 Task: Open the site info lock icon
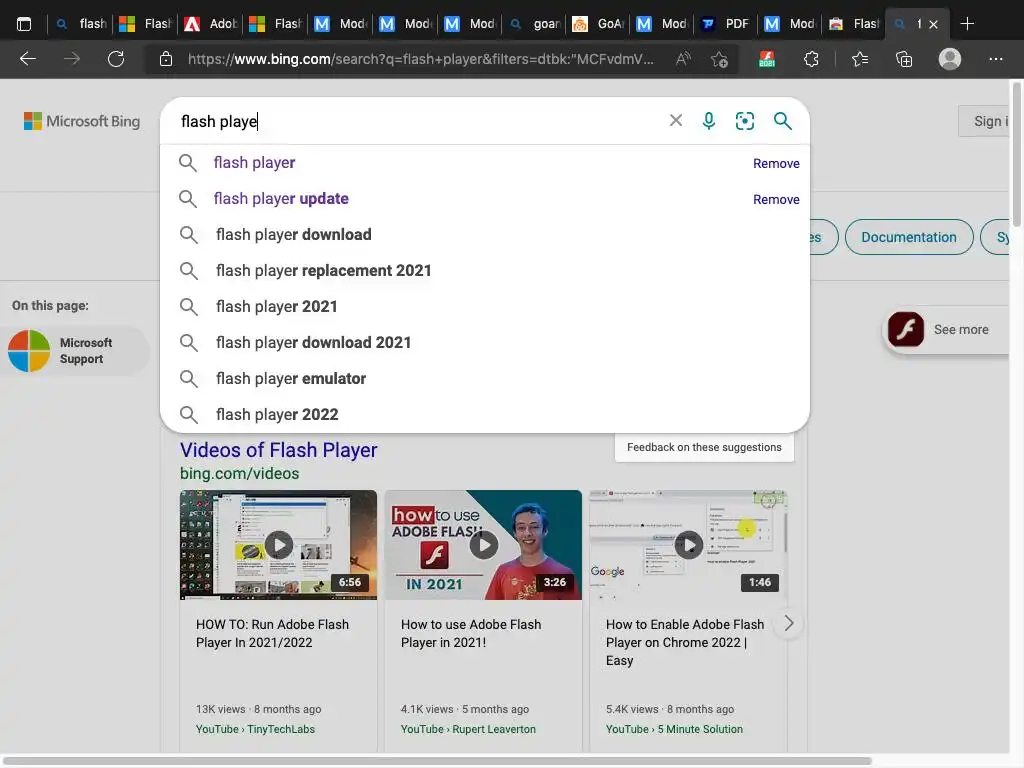pos(166,59)
